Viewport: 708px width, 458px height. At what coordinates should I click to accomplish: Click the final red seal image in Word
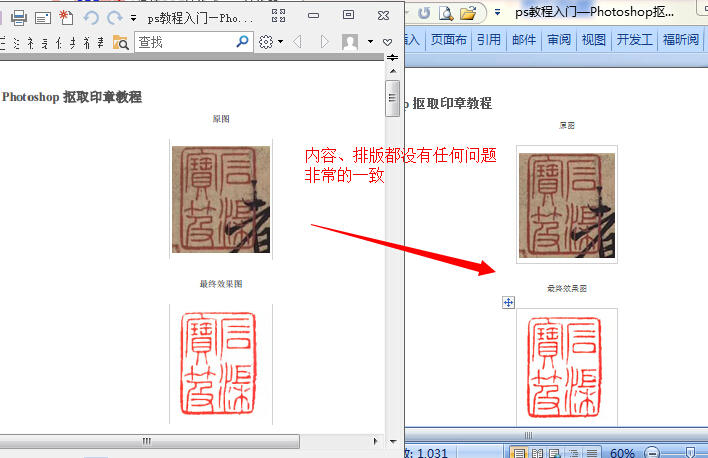[564, 367]
